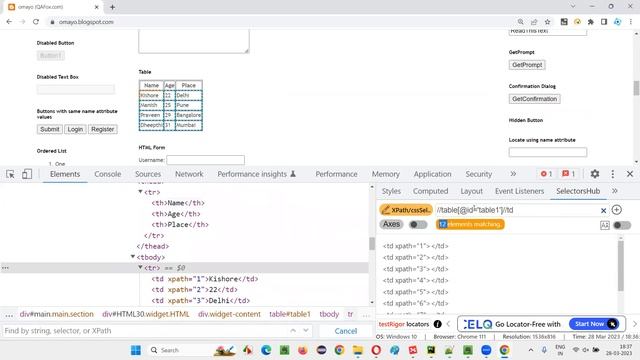Open the Performance insights tab
640x360 pixels.
tap(256, 174)
